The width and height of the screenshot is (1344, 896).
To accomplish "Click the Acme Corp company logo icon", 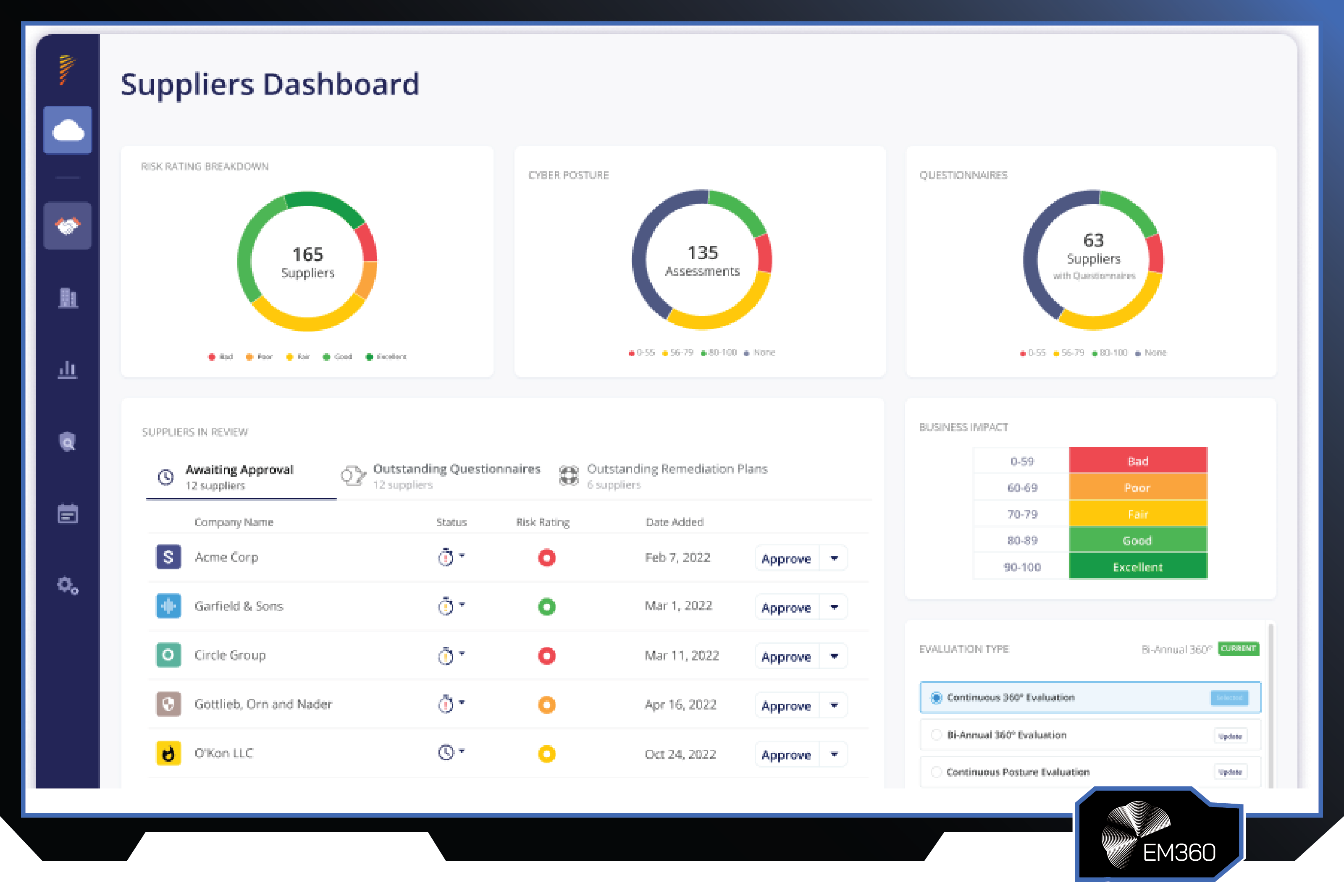I will pos(168,557).
